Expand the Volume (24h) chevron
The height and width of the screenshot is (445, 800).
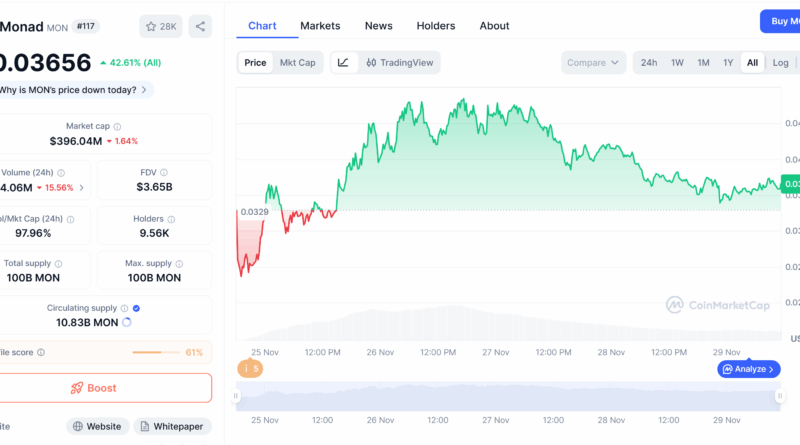[82, 187]
